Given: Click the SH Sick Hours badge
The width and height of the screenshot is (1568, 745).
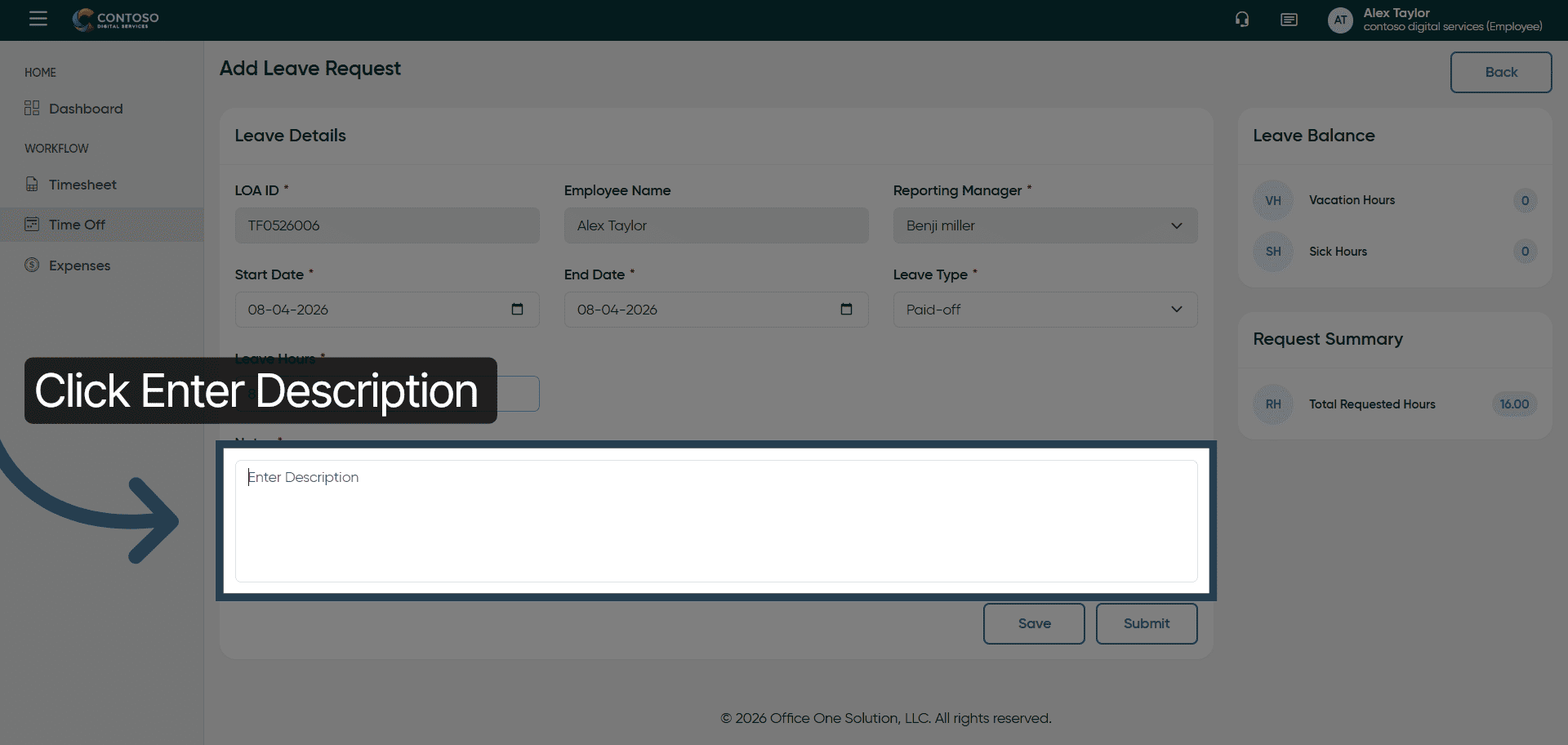Looking at the screenshot, I should click(x=1273, y=252).
